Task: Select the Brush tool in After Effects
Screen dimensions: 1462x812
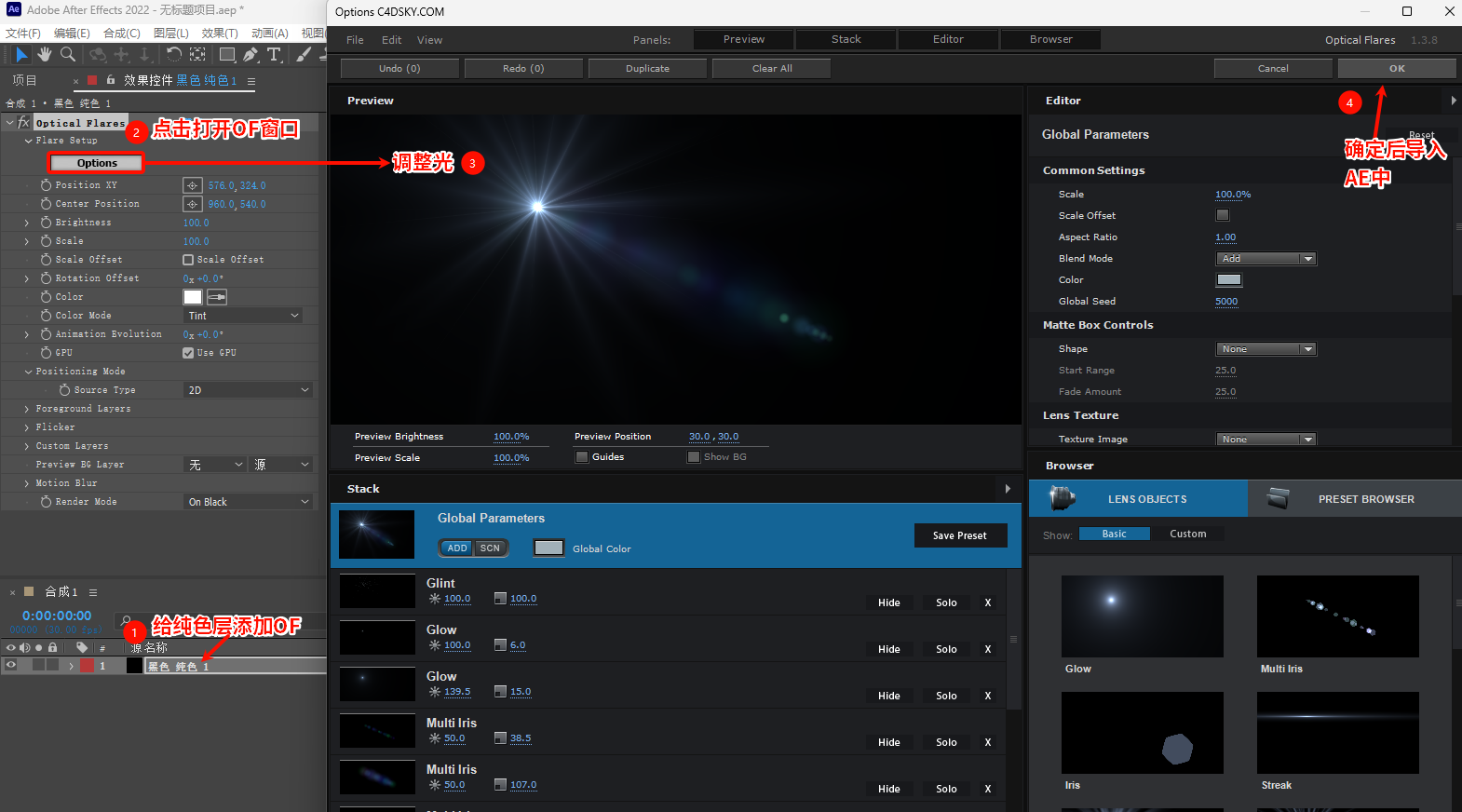Action: point(304,55)
